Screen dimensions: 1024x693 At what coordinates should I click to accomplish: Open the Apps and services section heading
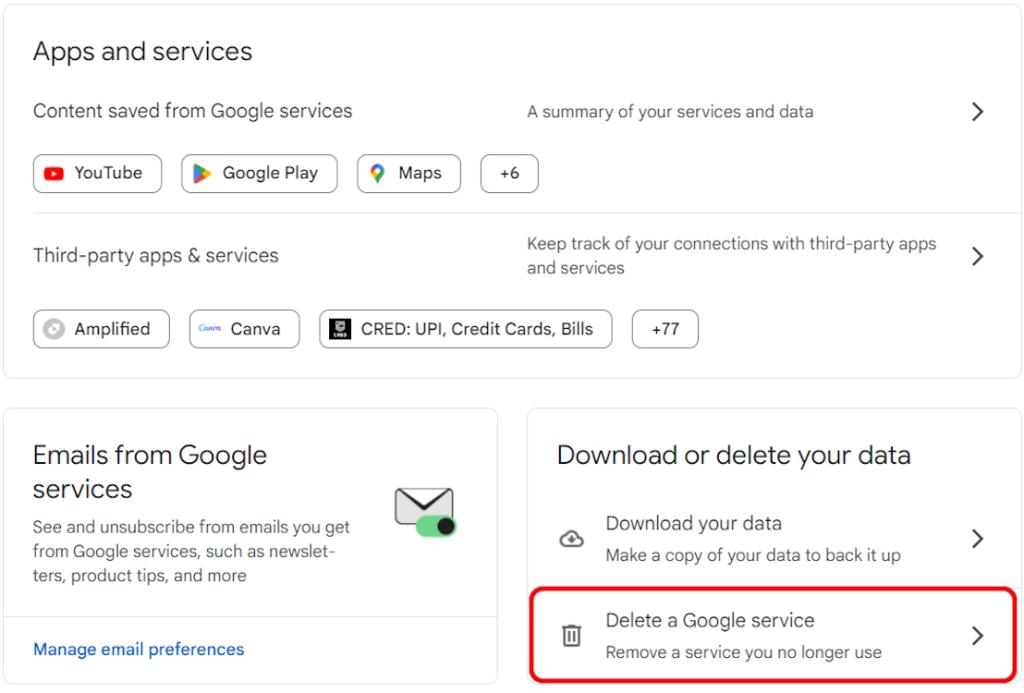coord(142,51)
